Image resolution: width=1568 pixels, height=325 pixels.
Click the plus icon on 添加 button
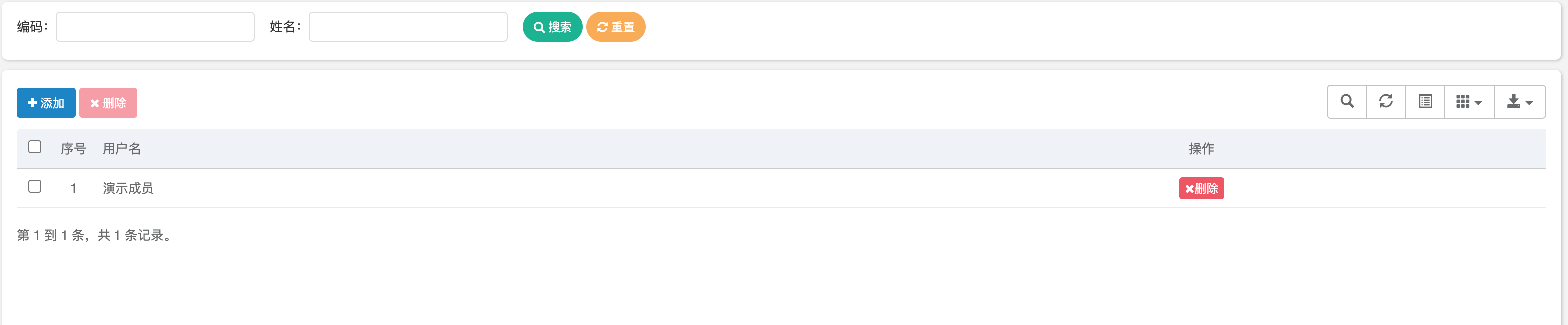(x=33, y=103)
